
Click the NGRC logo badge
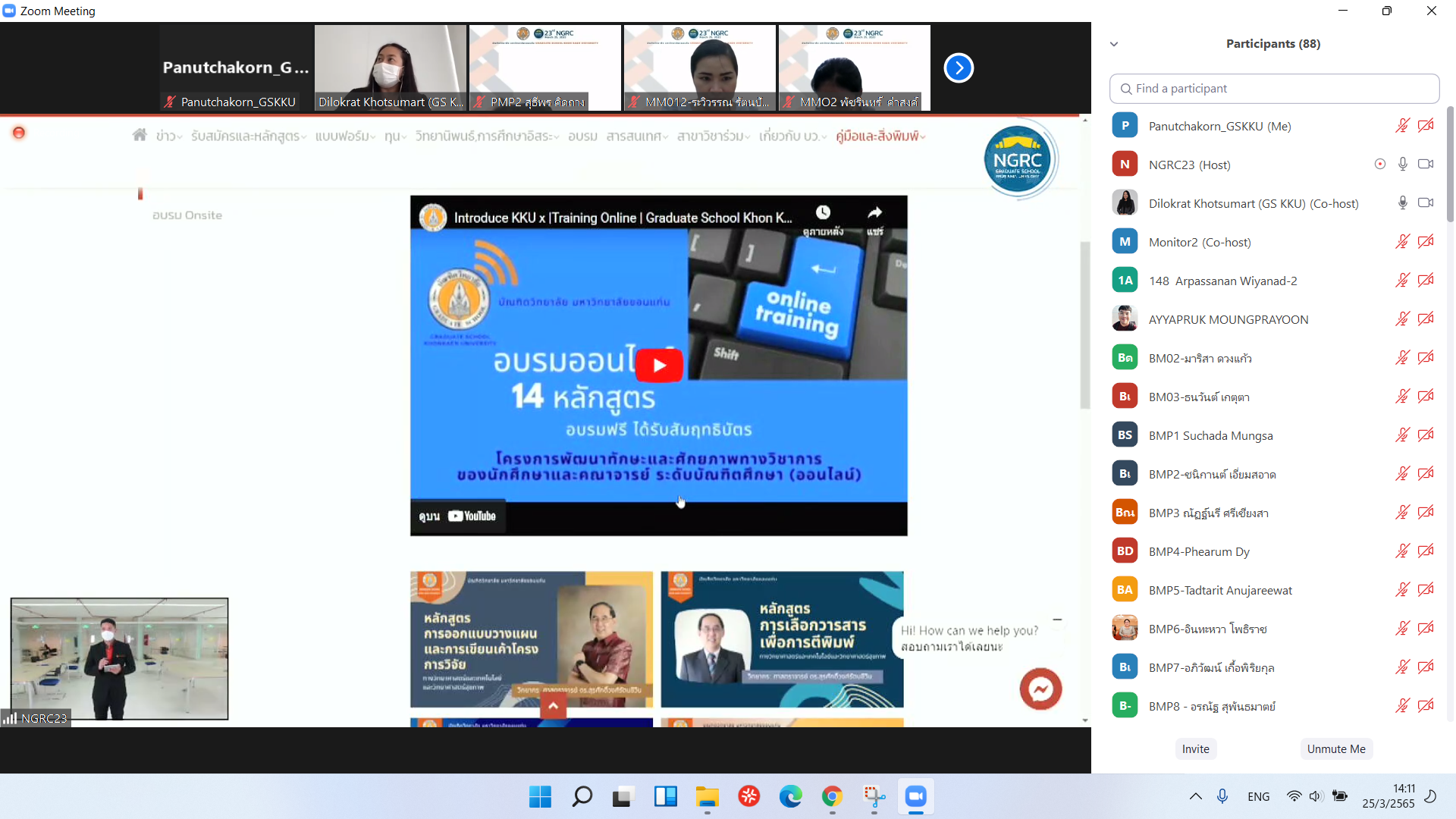[1018, 160]
